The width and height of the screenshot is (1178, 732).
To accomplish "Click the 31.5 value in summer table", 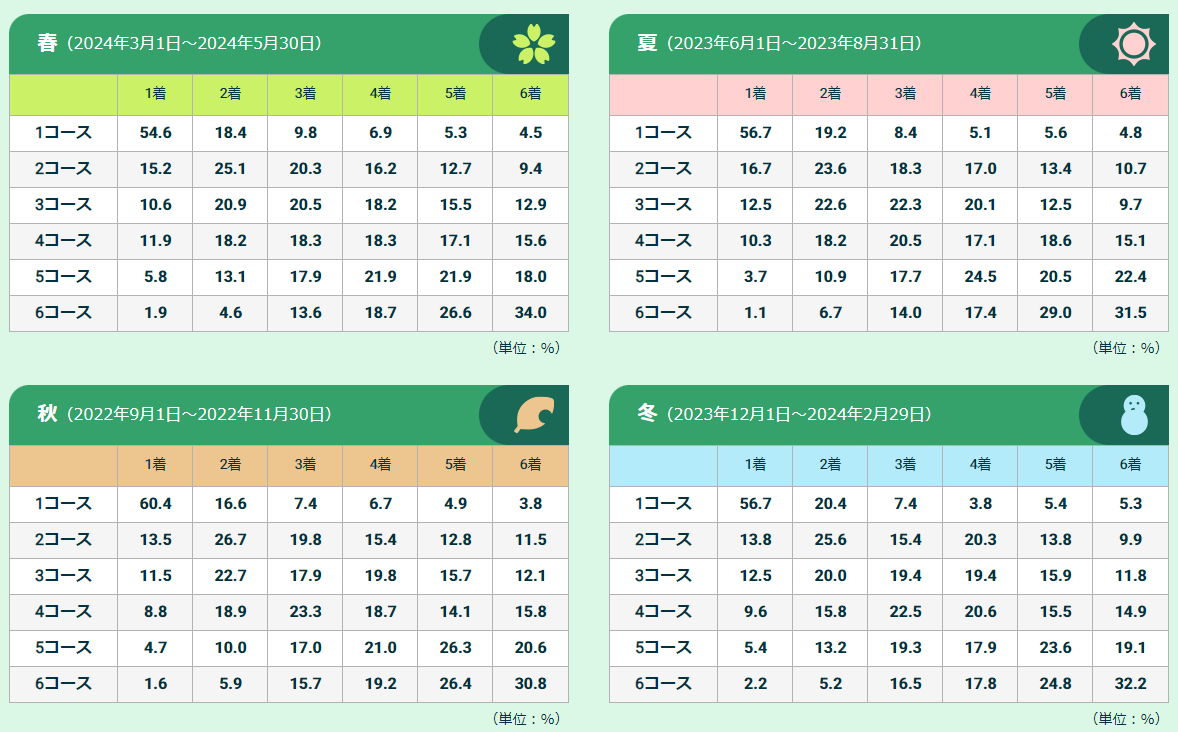I will pos(1130,313).
